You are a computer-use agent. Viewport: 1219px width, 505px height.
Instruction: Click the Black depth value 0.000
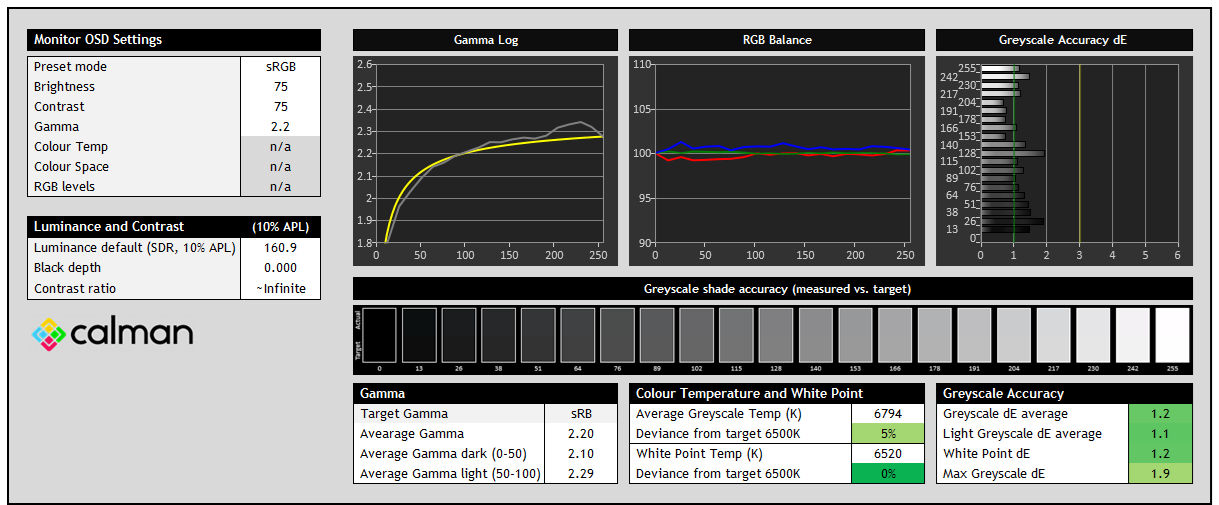(281, 268)
